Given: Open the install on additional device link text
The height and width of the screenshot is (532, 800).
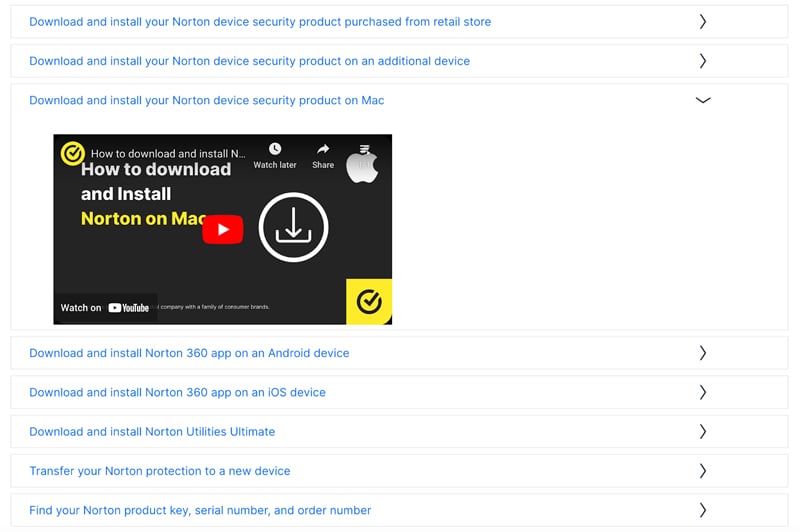Looking at the screenshot, I should [x=249, y=61].
